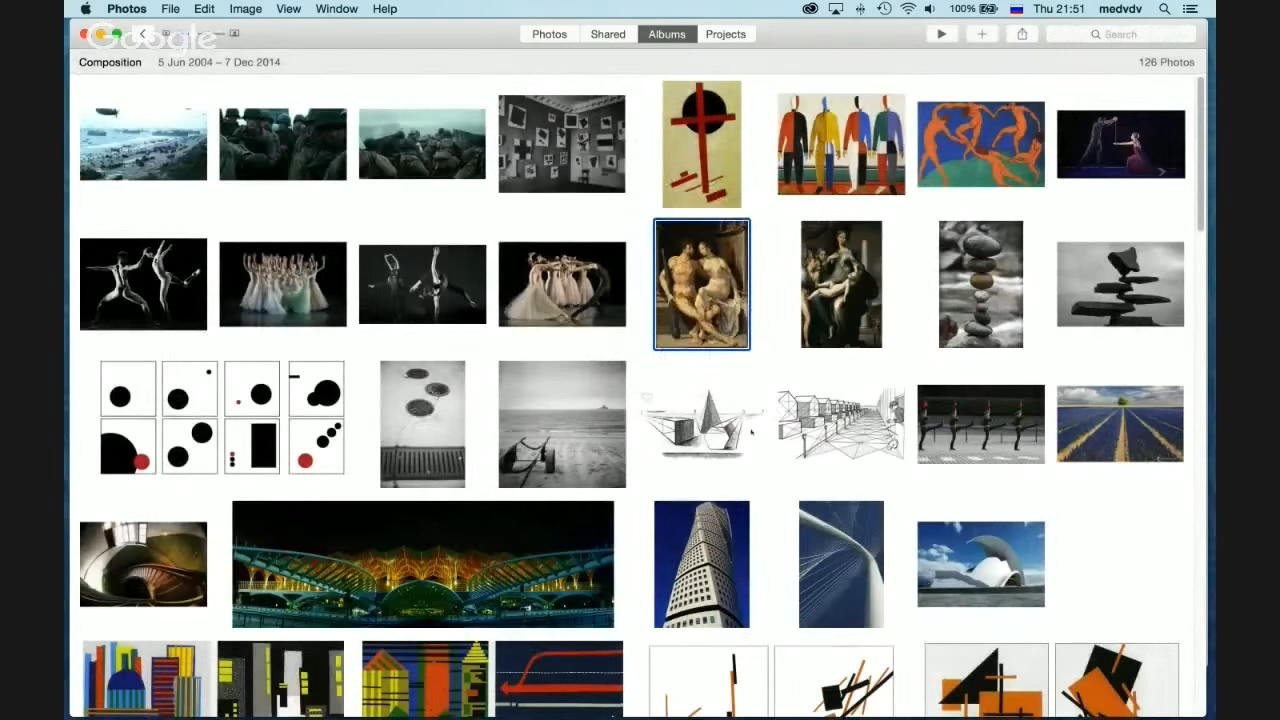Select the red cross on black circle painting

click(702, 144)
